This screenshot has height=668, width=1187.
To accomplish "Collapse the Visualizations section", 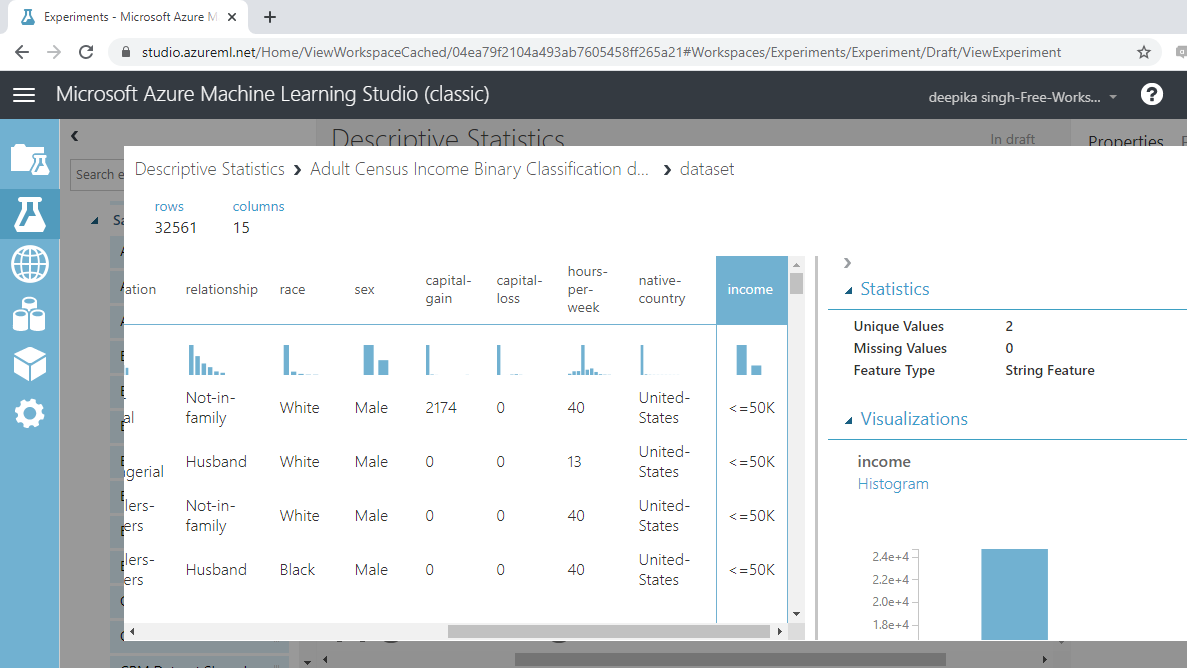I will 848,420.
